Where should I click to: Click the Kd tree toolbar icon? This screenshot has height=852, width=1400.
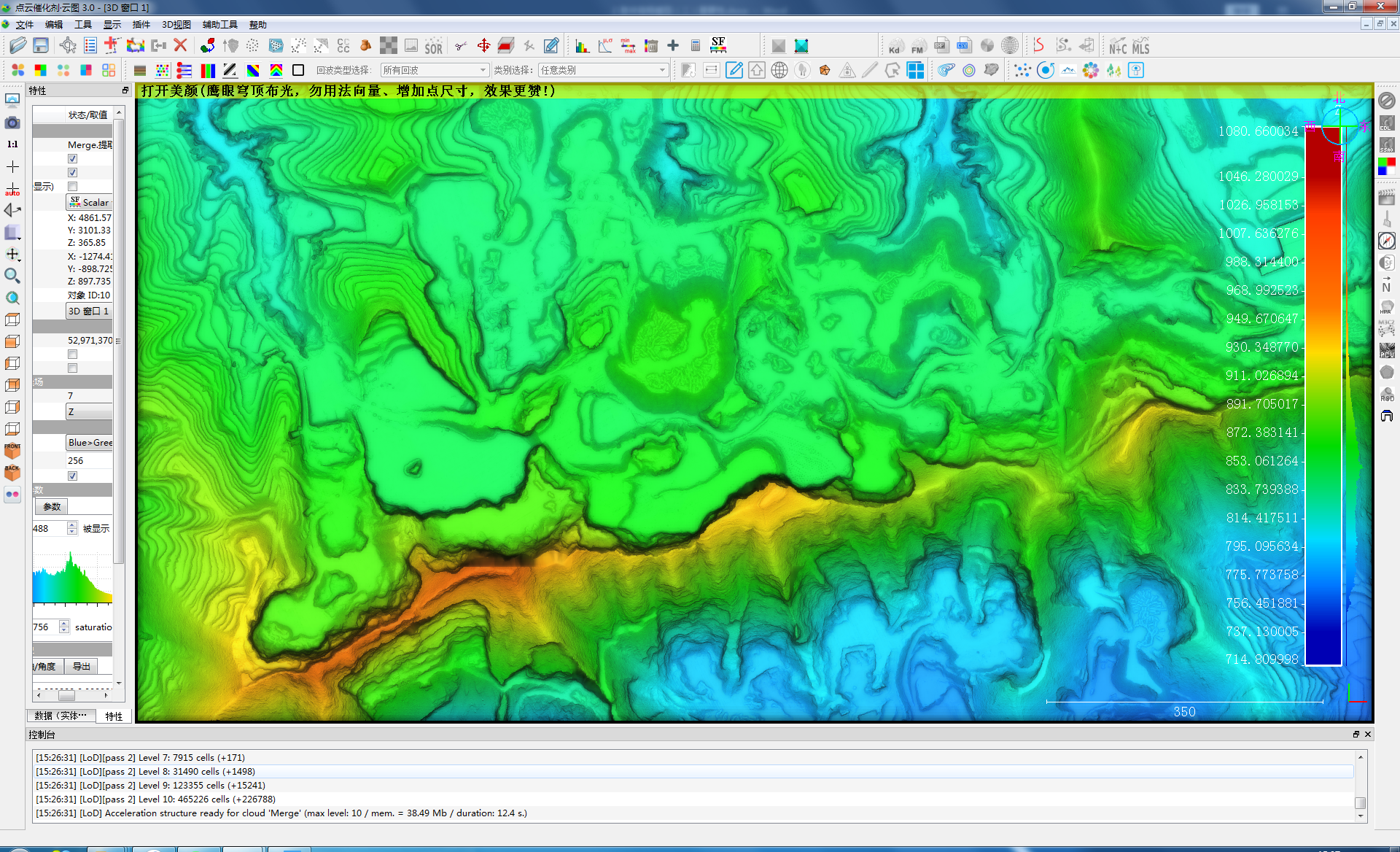(895, 47)
